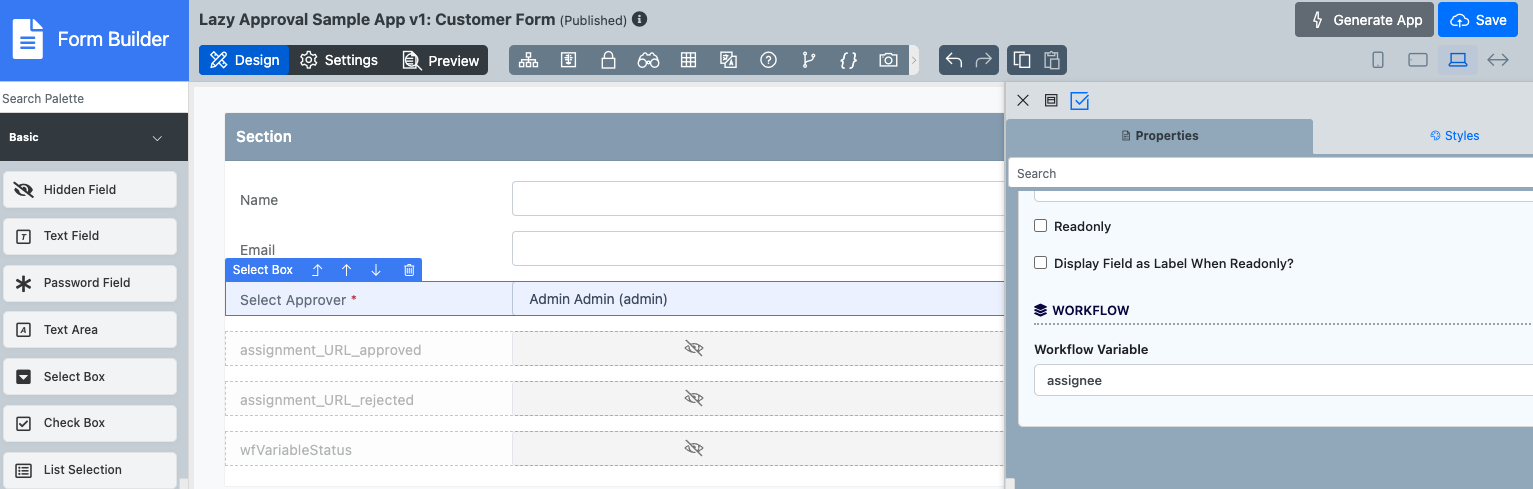Open the Select Approver dropdown
The image size is (1533, 489).
click(758, 299)
